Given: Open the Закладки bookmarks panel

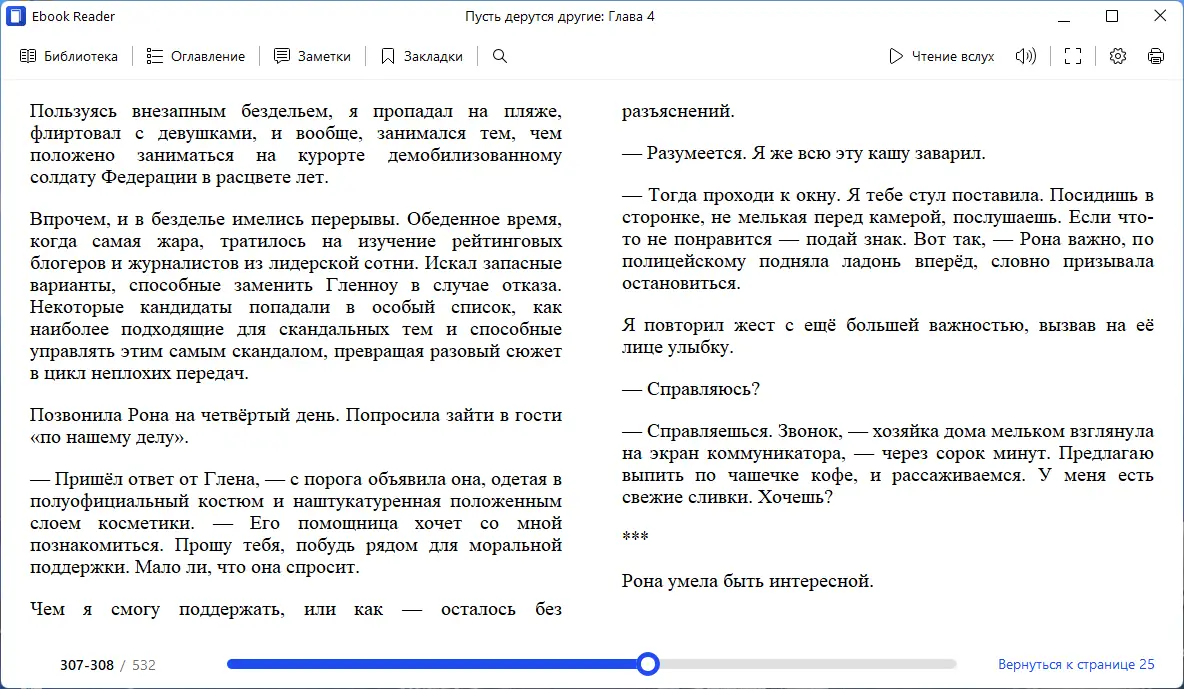Looking at the screenshot, I should click(422, 56).
